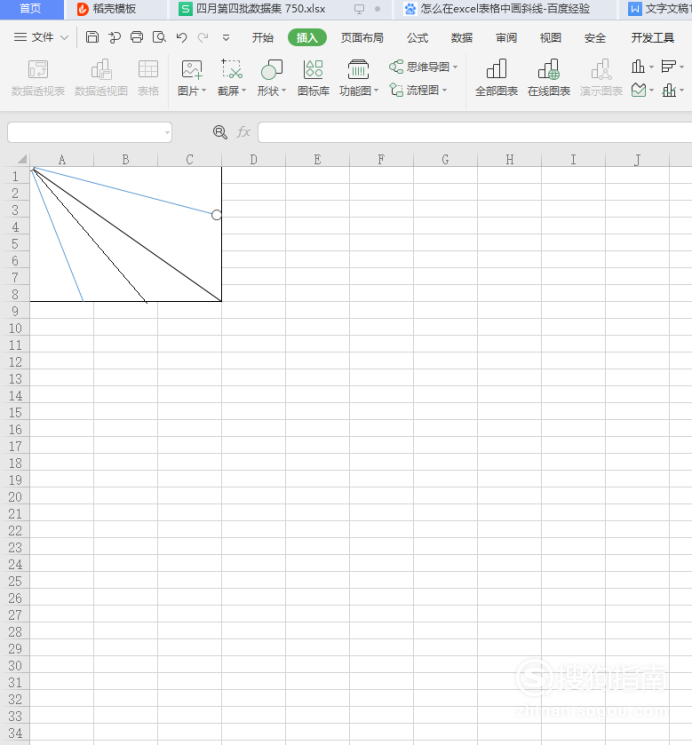Open the Page Layout (页面布局) tab
This screenshot has width=692, height=745.
pos(362,38)
